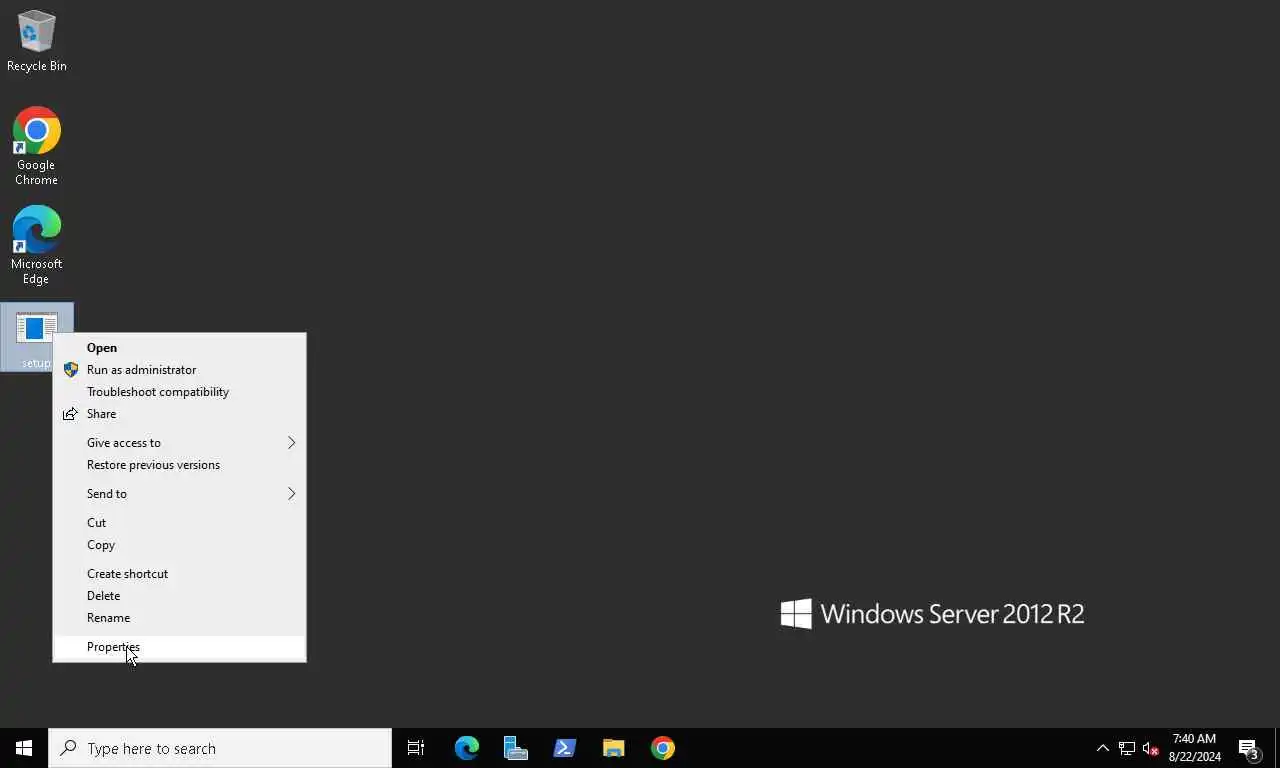Click Share in the context menu
Image resolution: width=1280 pixels, height=768 pixels.
tap(179, 414)
